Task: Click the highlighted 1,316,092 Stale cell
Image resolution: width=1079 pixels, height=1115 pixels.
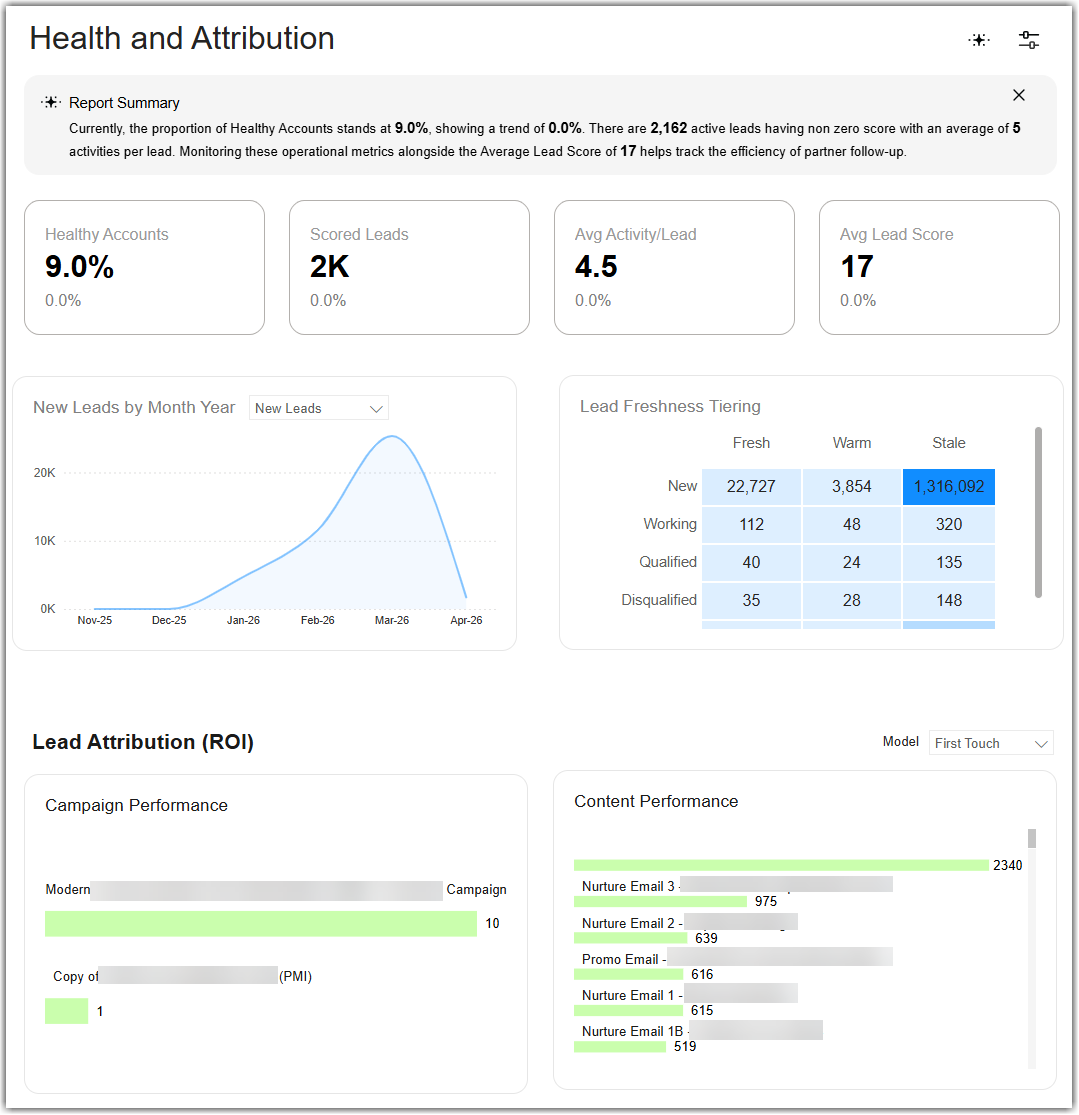Action: pyautogui.click(x=949, y=487)
